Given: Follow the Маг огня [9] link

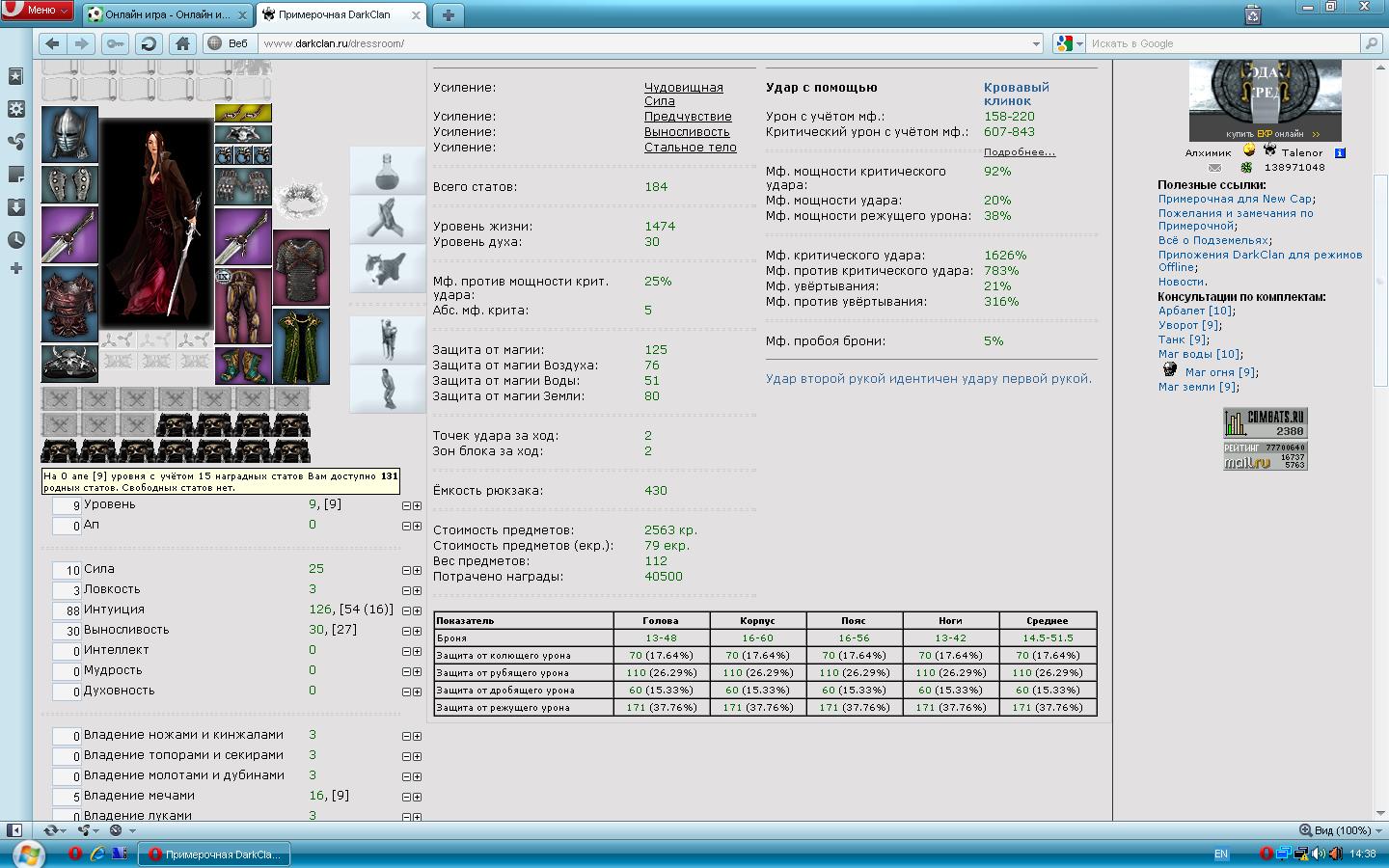Looking at the screenshot, I should click(1220, 372).
